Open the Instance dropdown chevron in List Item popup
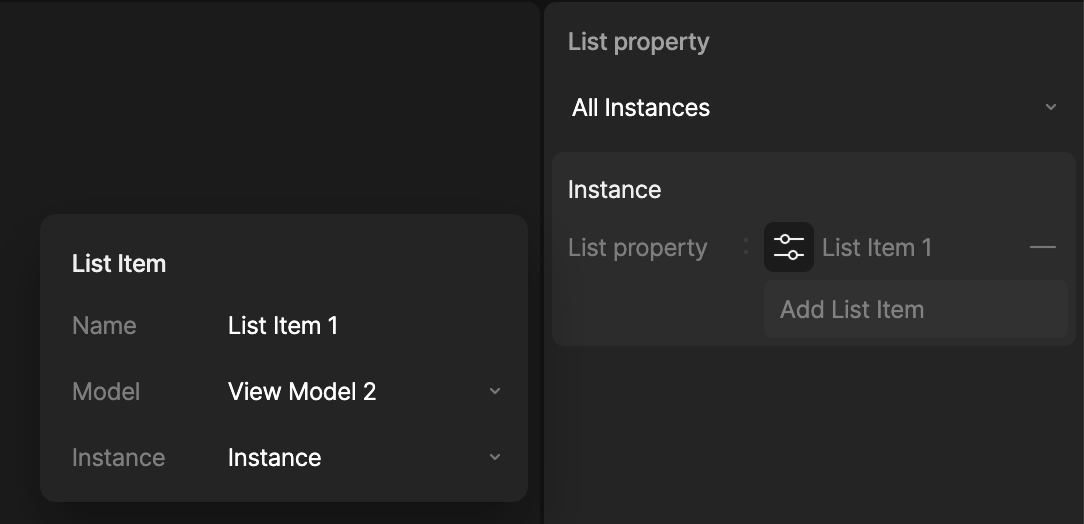Image resolution: width=1084 pixels, height=524 pixels. click(x=494, y=457)
